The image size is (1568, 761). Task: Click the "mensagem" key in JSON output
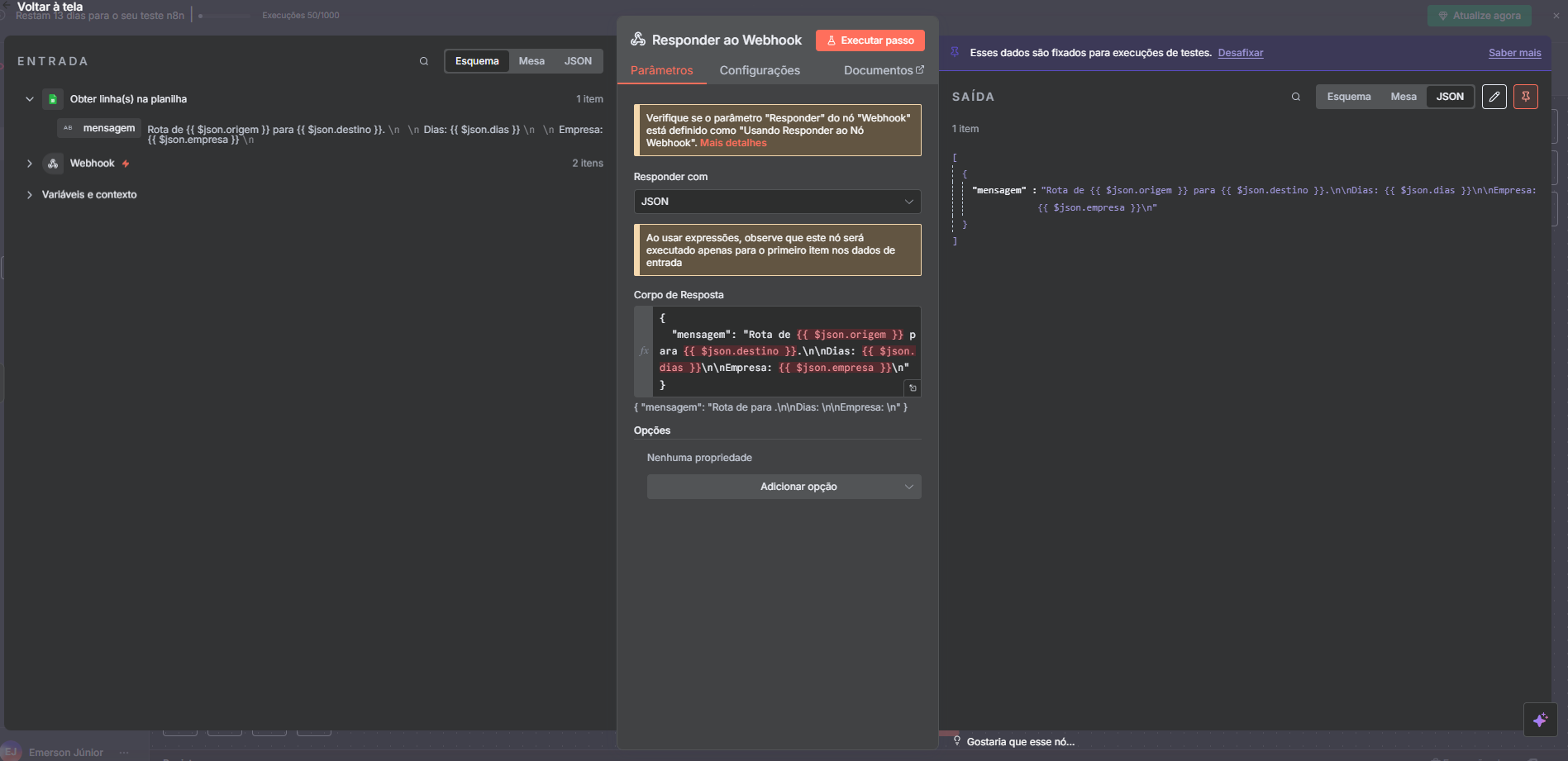point(999,190)
